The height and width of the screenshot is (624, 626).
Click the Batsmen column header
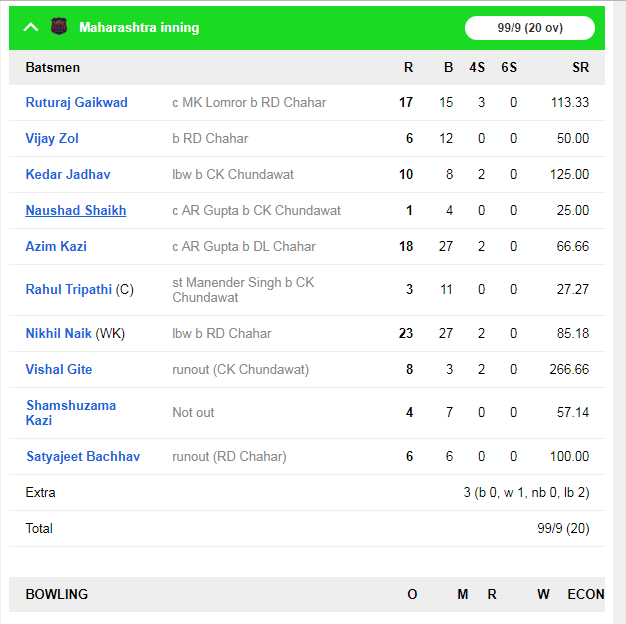53,67
